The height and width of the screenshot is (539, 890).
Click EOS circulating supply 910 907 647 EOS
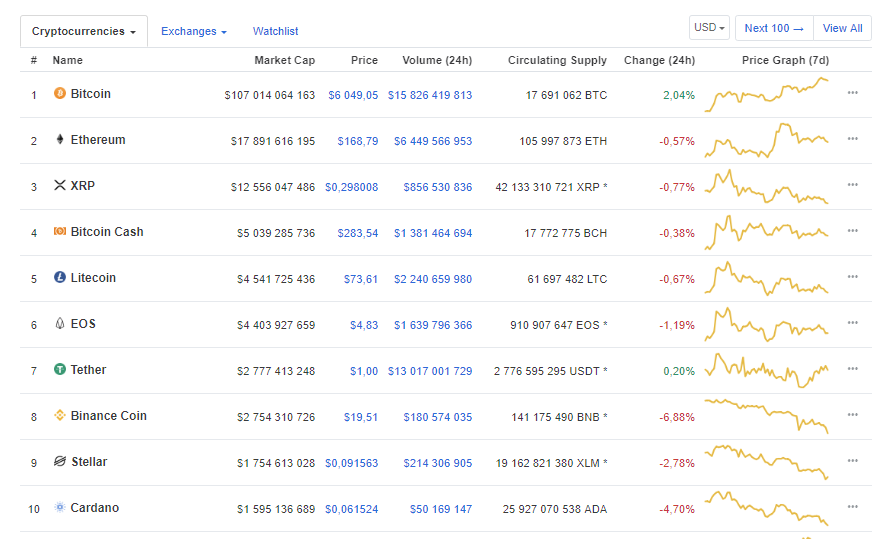(x=559, y=325)
